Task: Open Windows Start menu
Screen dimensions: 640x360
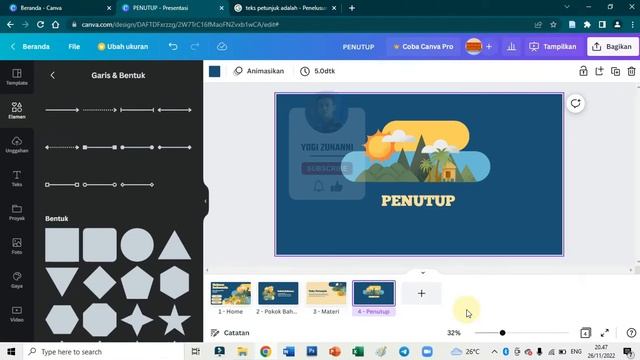Action: pyautogui.click(x=11, y=351)
